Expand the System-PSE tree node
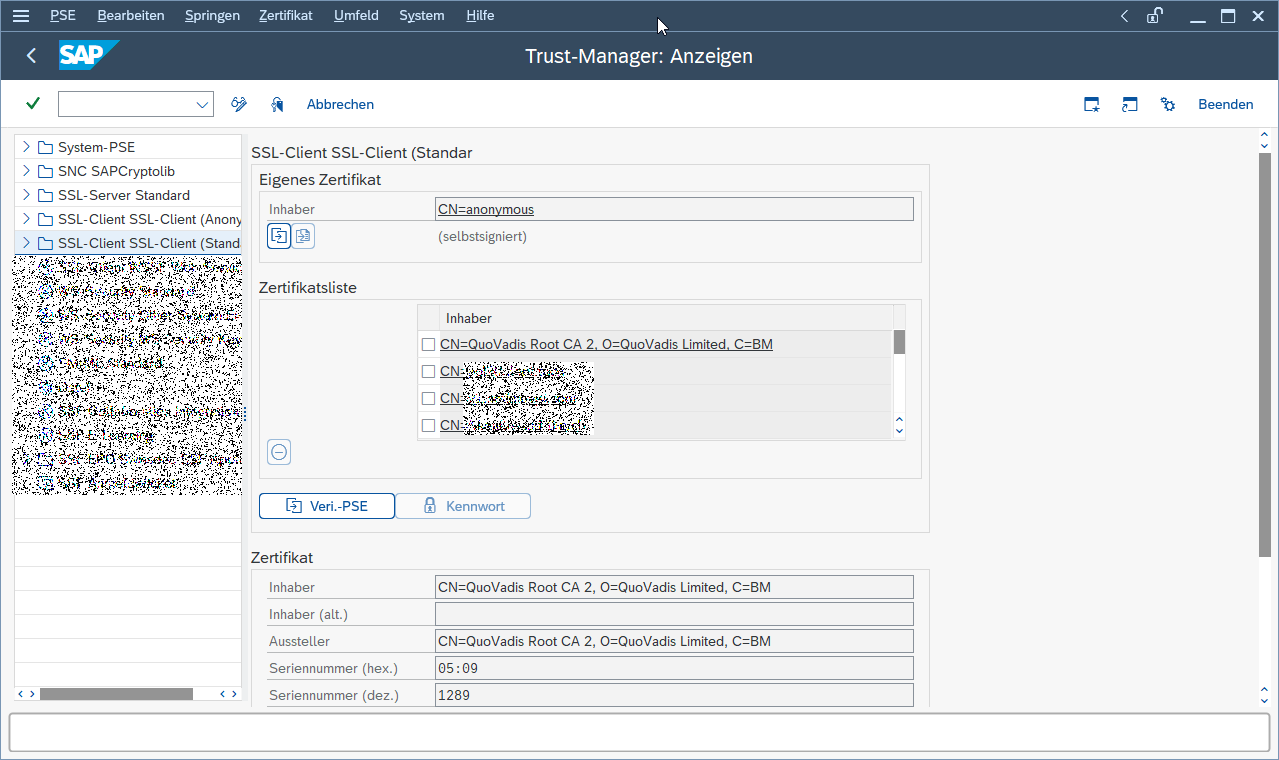The height and width of the screenshot is (760, 1279). pos(26,147)
